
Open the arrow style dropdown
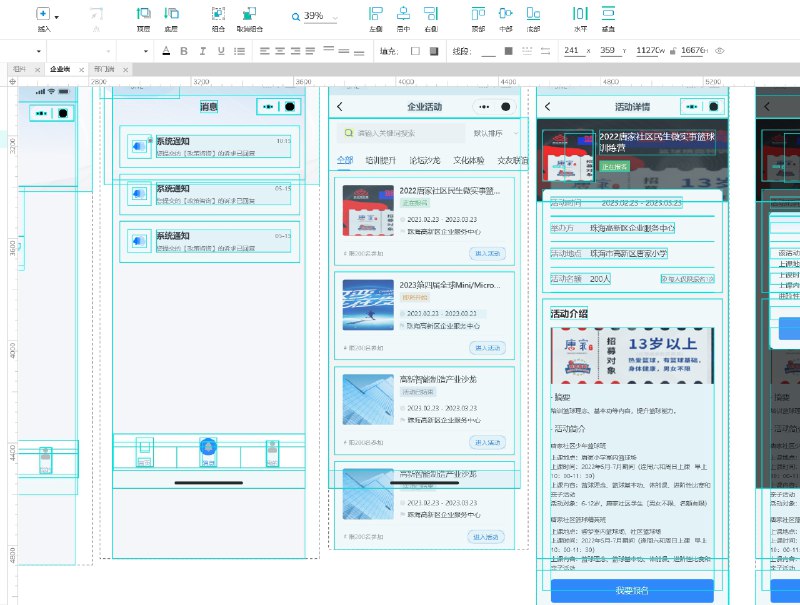(545, 51)
